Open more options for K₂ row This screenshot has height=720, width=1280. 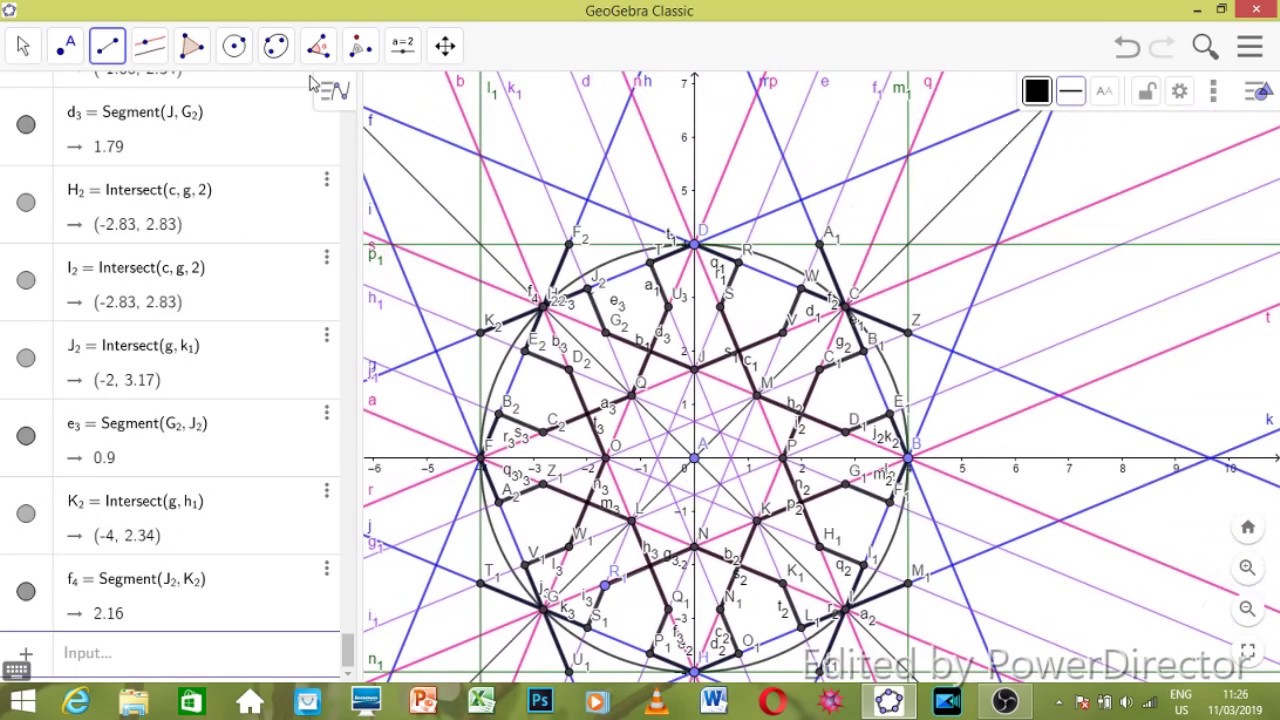click(326, 491)
